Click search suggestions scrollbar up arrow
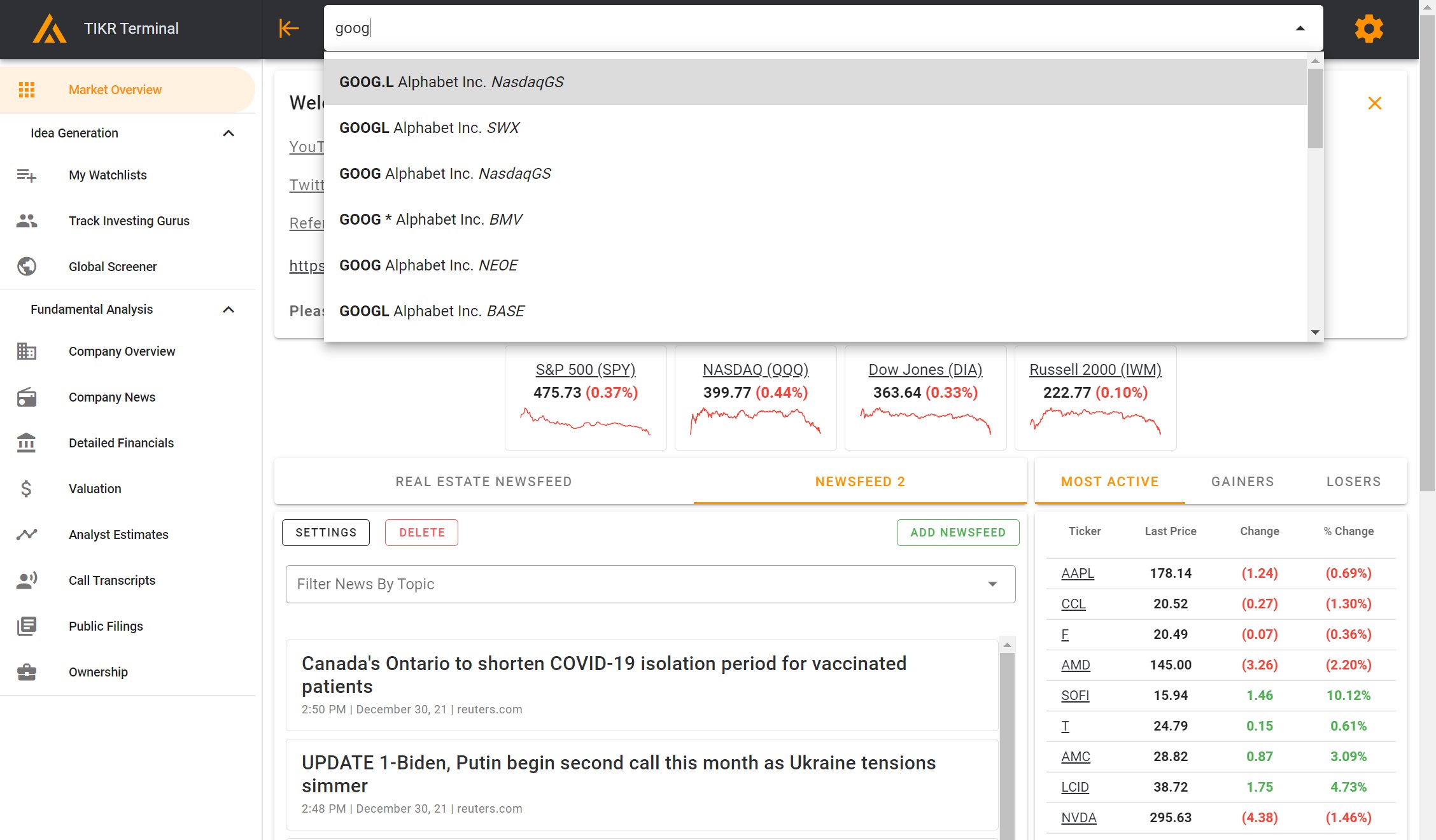The image size is (1436, 840). coord(1315,61)
